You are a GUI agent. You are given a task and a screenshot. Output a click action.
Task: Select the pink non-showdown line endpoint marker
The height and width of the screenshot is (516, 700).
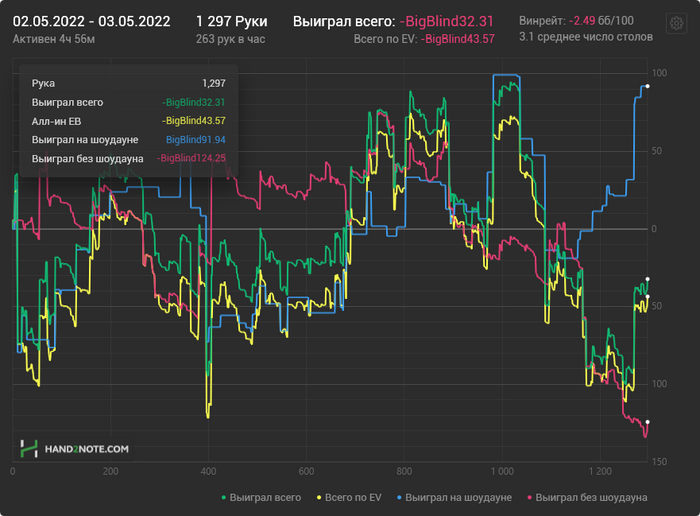tap(647, 422)
